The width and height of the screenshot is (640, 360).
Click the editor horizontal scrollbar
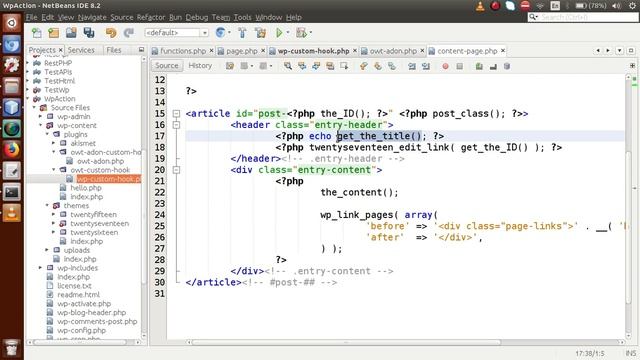point(346,342)
